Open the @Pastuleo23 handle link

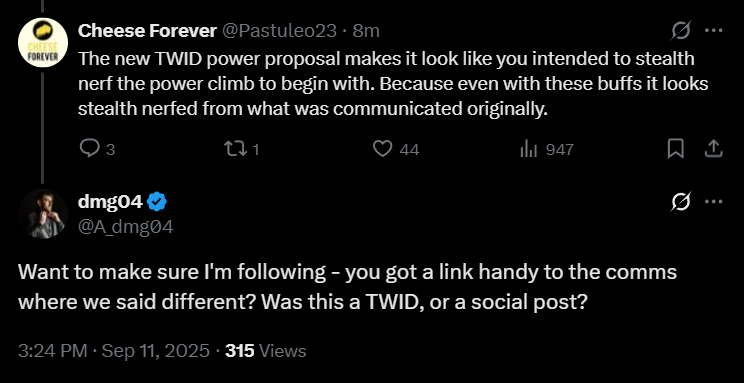(x=279, y=31)
